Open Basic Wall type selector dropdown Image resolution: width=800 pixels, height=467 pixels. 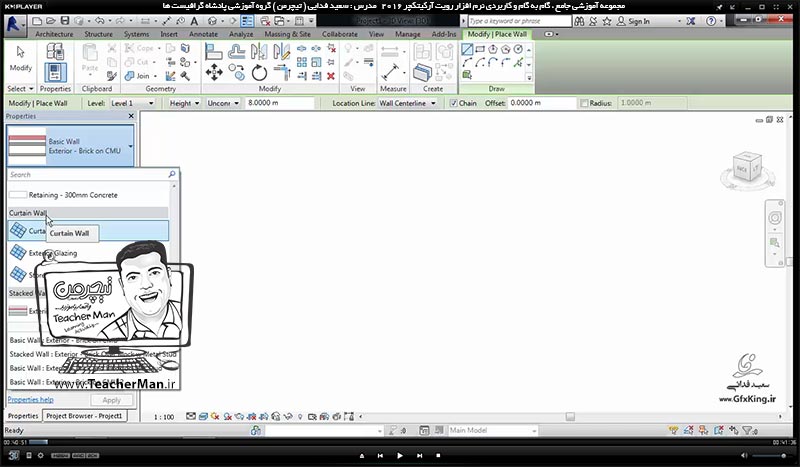coord(70,146)
